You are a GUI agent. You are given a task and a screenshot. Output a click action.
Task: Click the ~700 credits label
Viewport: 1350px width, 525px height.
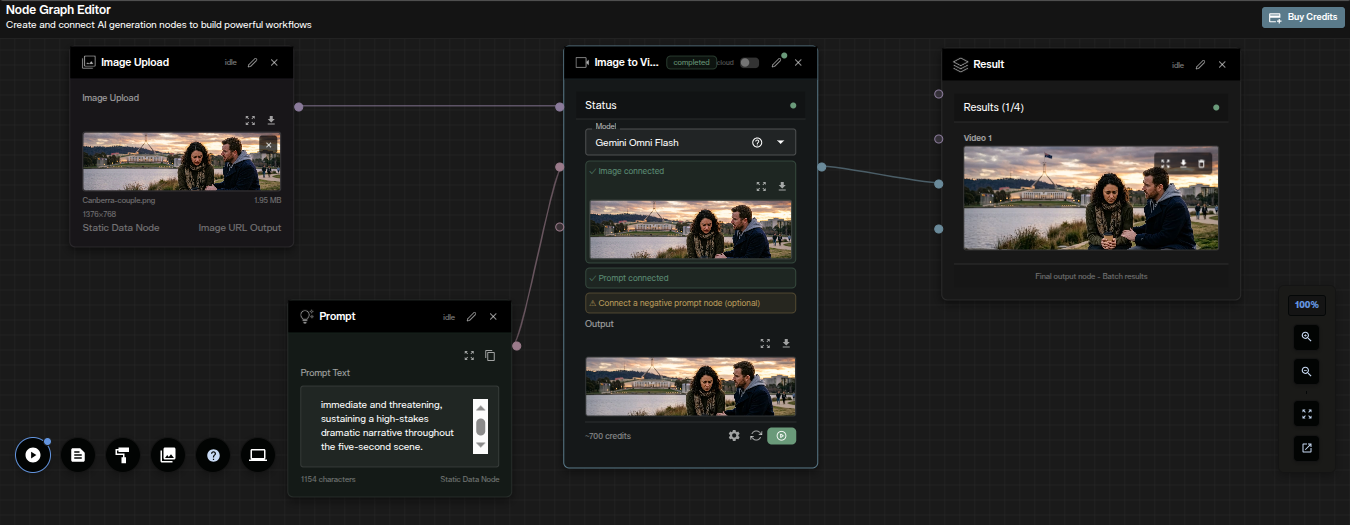tap(608, 436)
